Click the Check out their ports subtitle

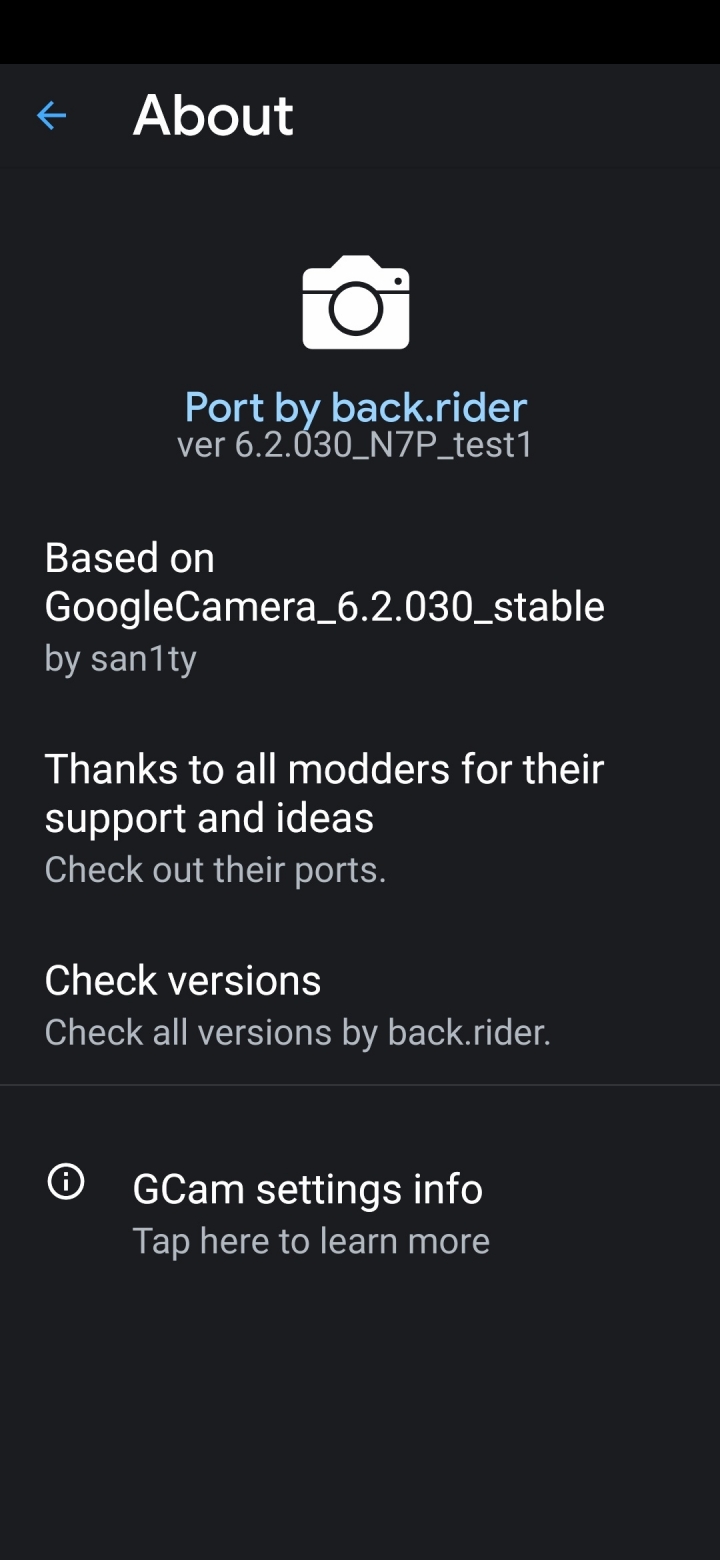point(215,869)
